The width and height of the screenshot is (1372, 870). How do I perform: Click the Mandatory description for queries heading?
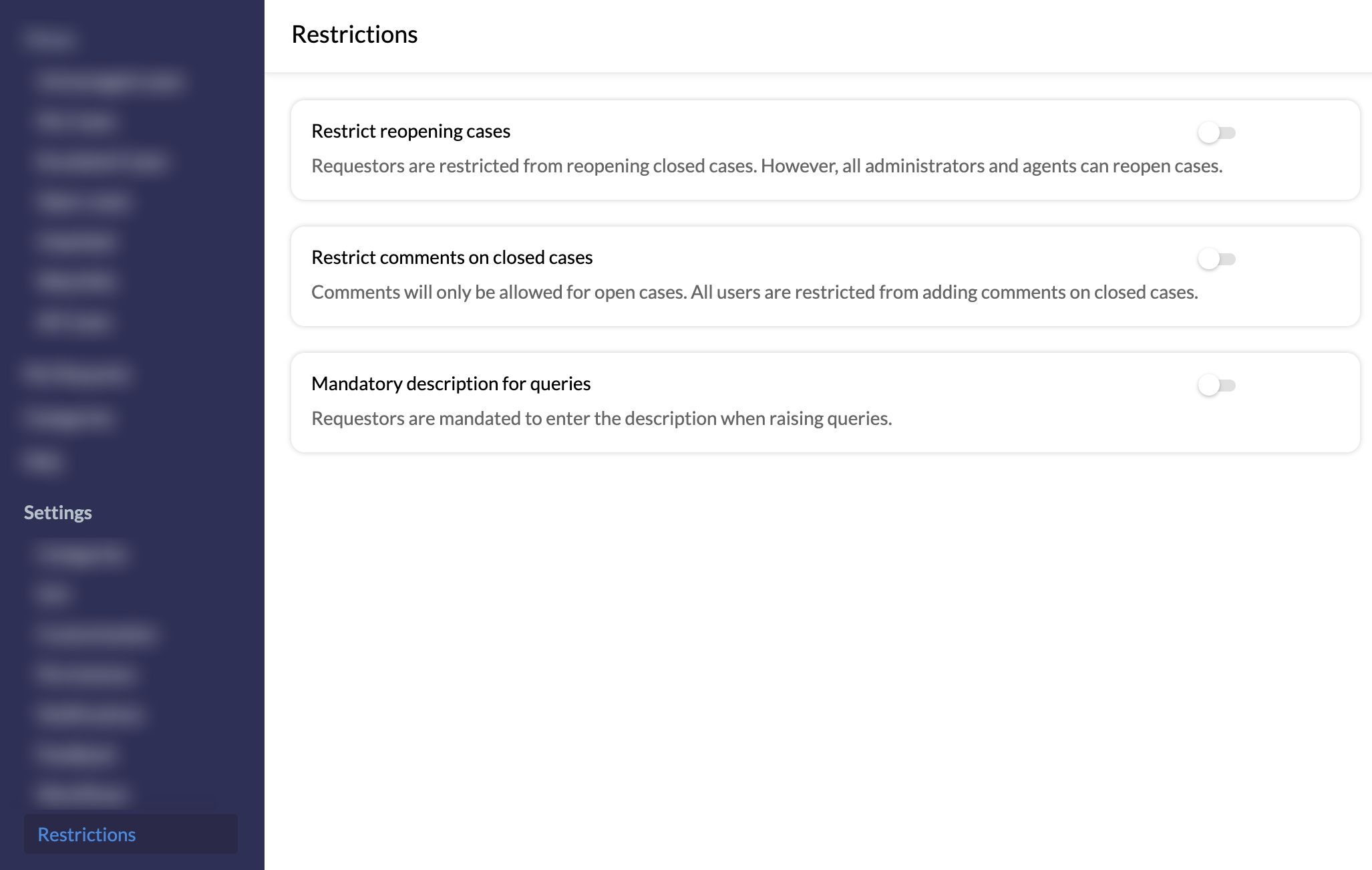coord(451,384)
